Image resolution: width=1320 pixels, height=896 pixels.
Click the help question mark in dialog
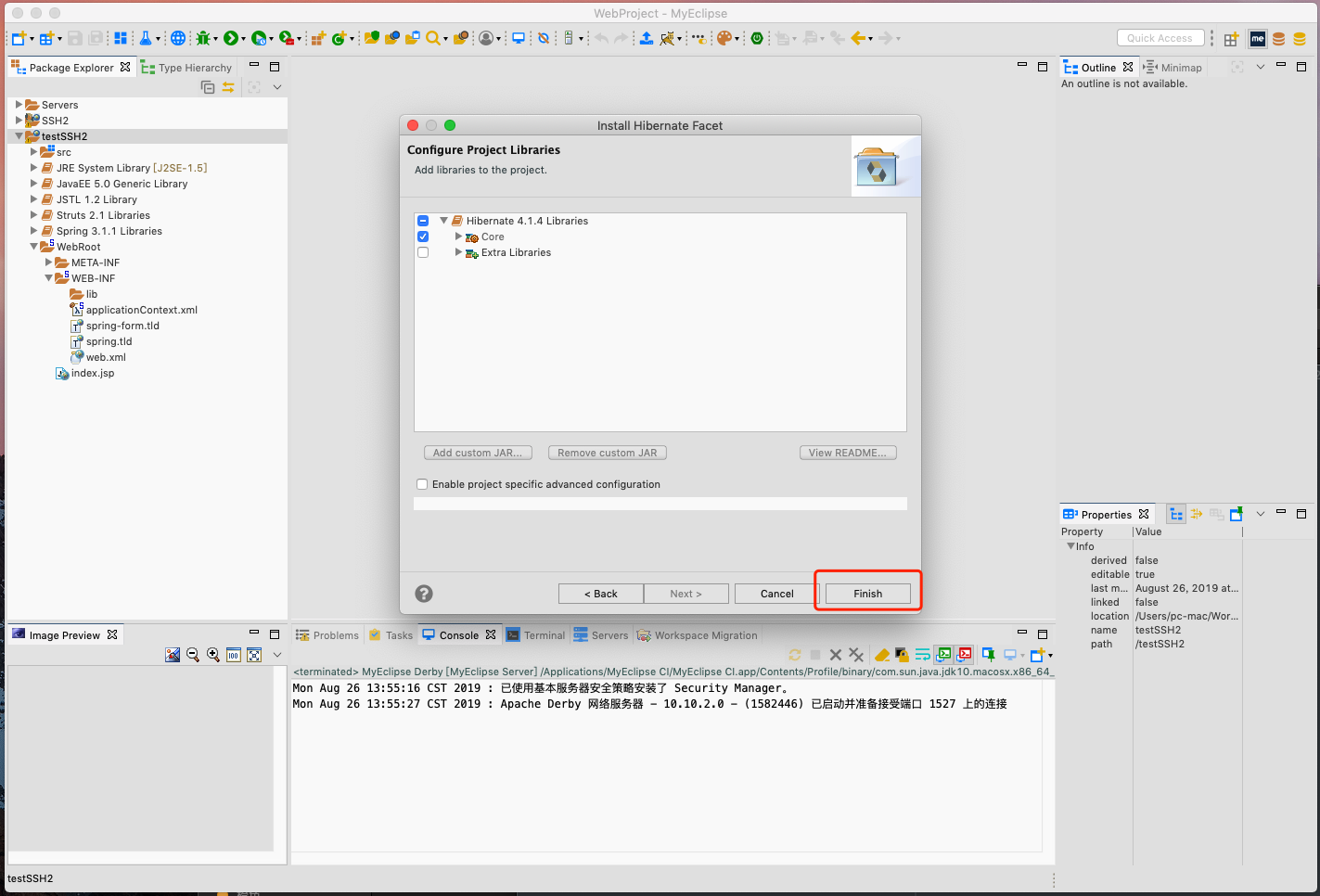pos(424,594)
